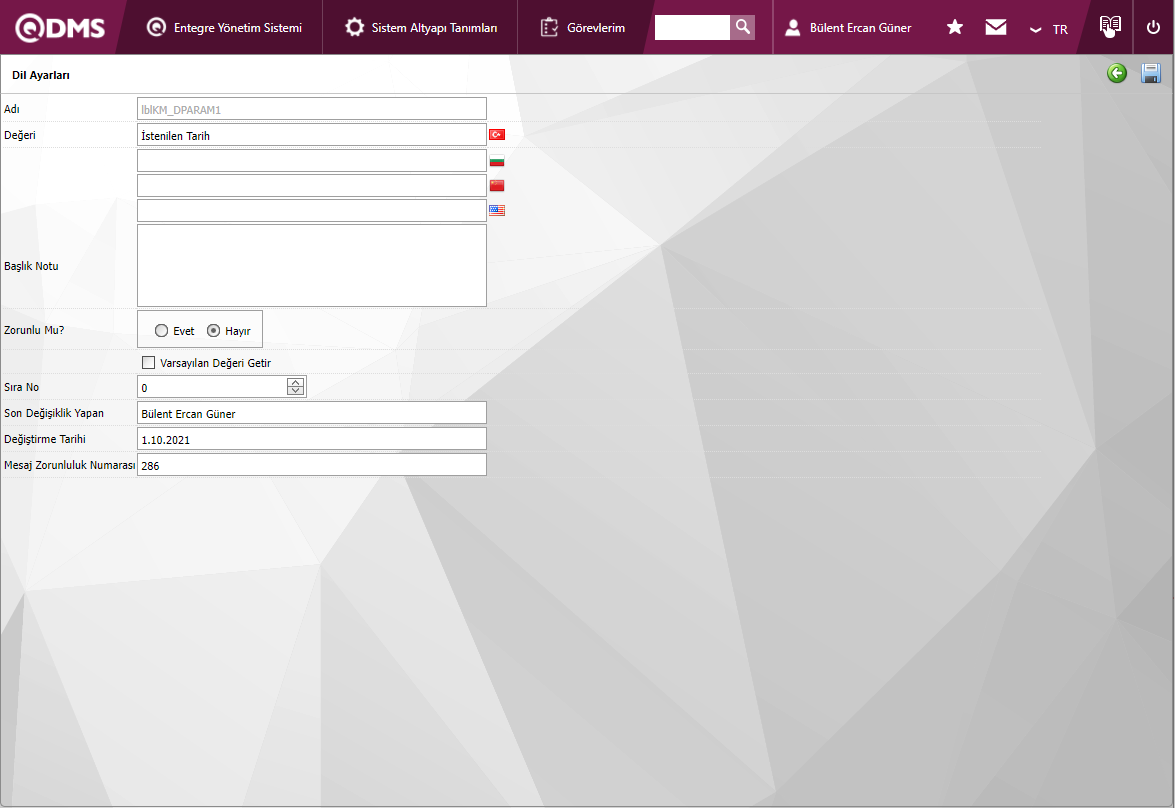
Task: Click the Sistem Altyapı Tanımları gear icon
Action: (x=354, y=27)
